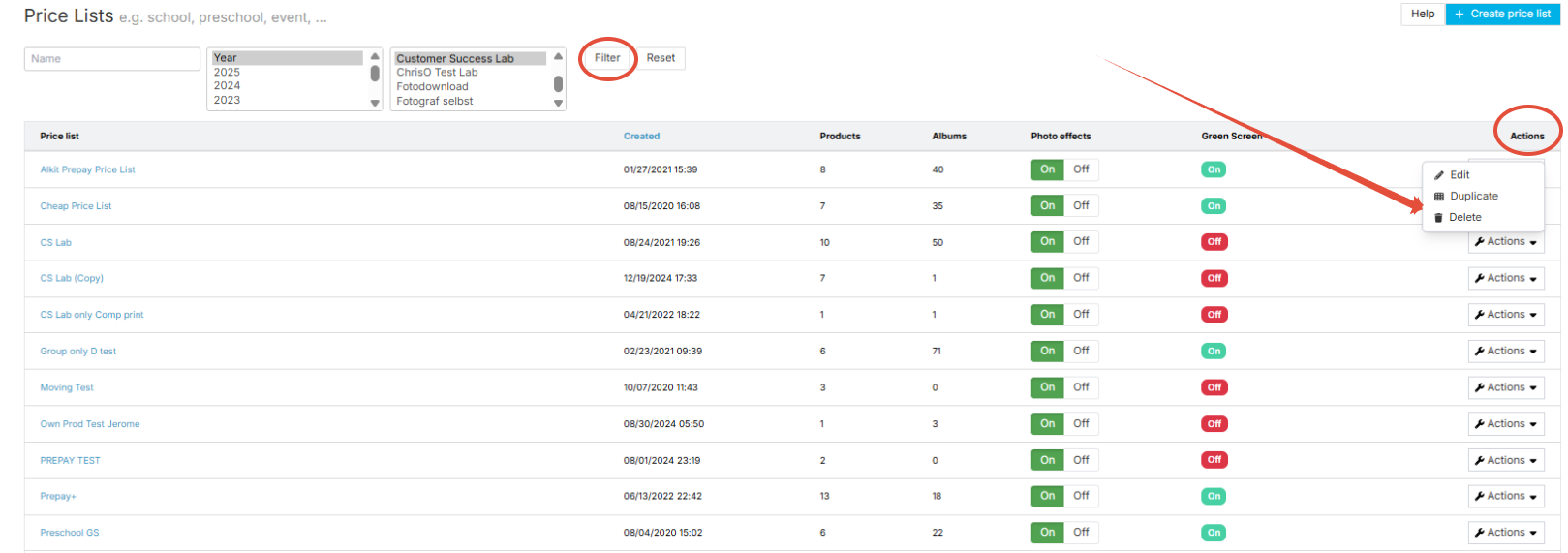Choose Fotodownload in the lab list
The image size is (1568, 553).
432,87
